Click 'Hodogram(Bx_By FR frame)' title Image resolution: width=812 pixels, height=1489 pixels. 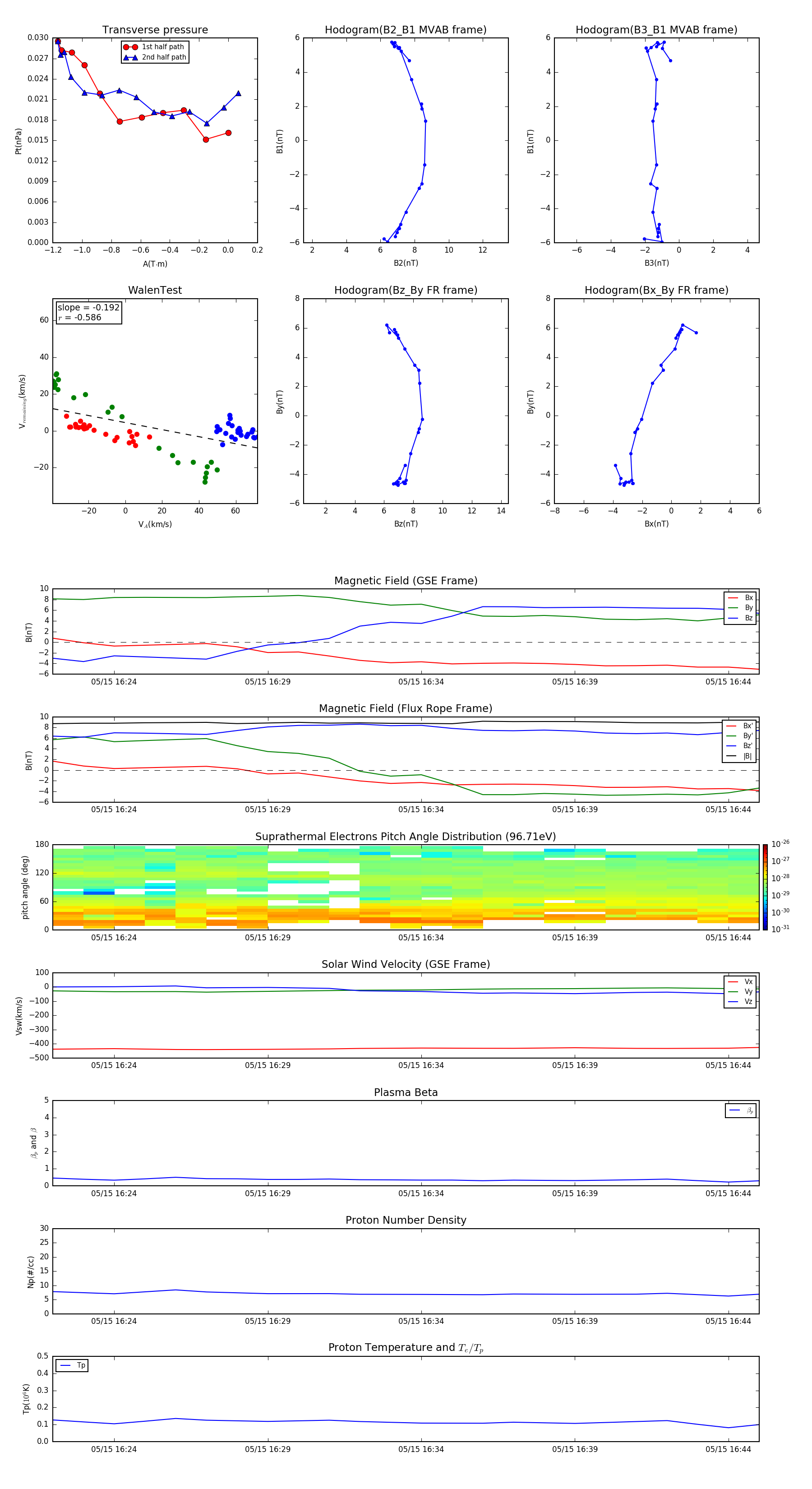point(656,290)
